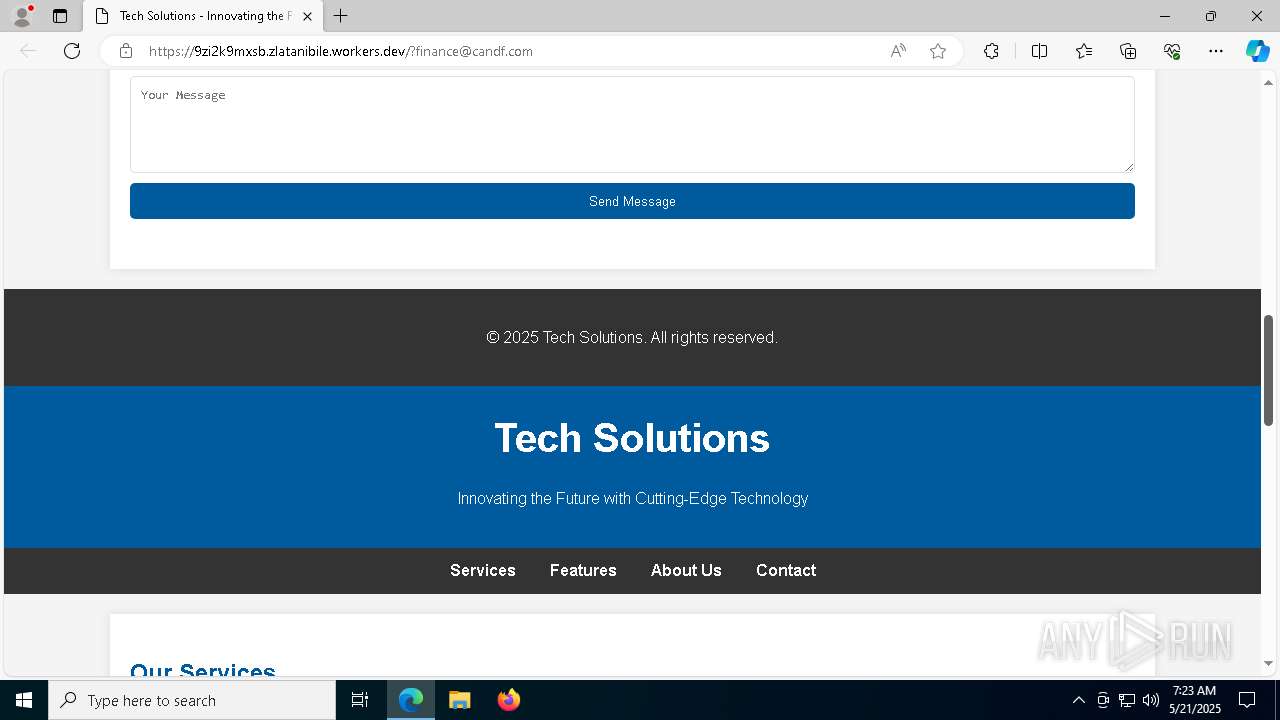Launch Firefox from the taskbar
Image resolution: width=1280 pixels, height=720 pixels.
pyautogui.click(x=509, y=700)
